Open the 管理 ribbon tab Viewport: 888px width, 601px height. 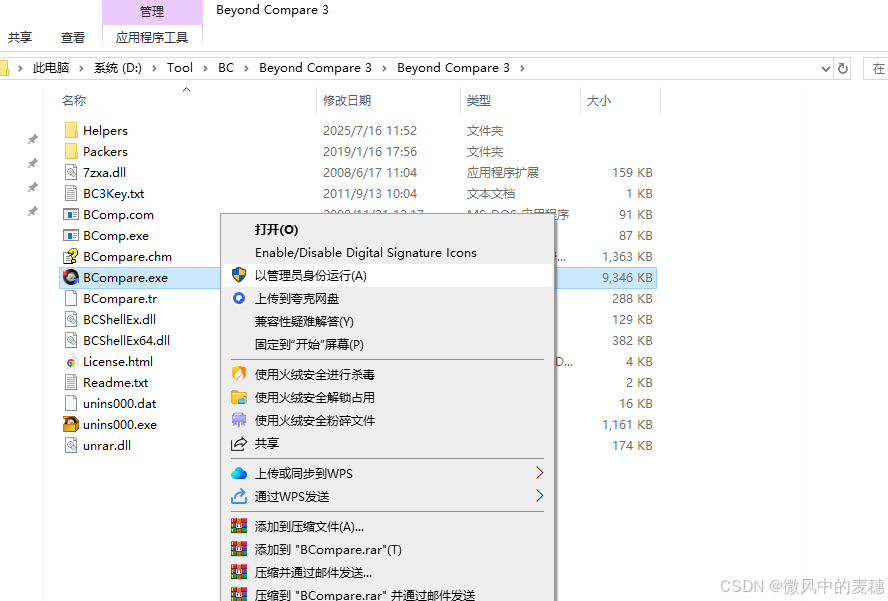pos(152,11)
